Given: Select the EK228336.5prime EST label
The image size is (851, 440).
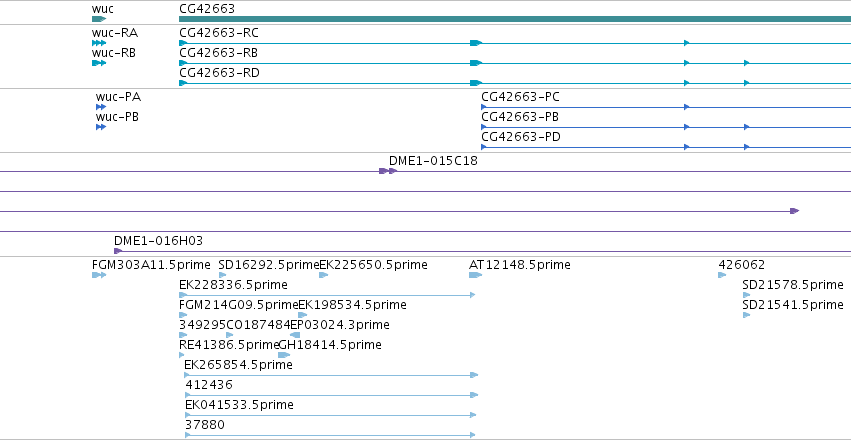Looking at the screenshot, I should pos(233,285).
